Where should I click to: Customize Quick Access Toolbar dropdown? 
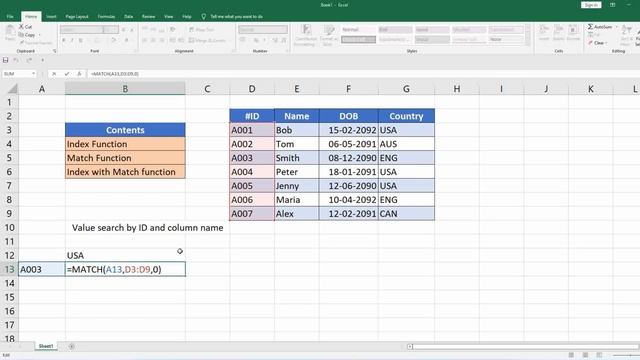42,60
